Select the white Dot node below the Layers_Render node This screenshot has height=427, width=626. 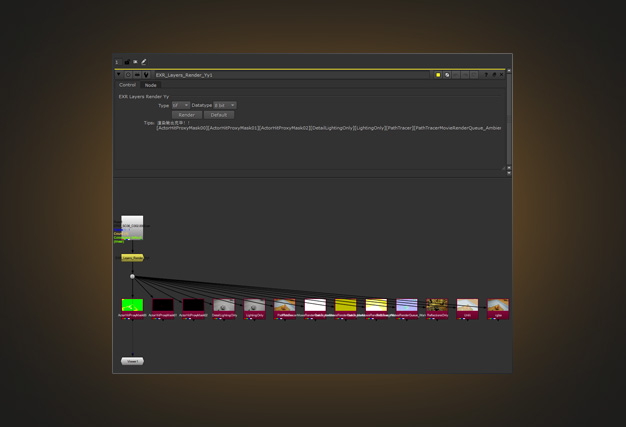pos(133,276)
